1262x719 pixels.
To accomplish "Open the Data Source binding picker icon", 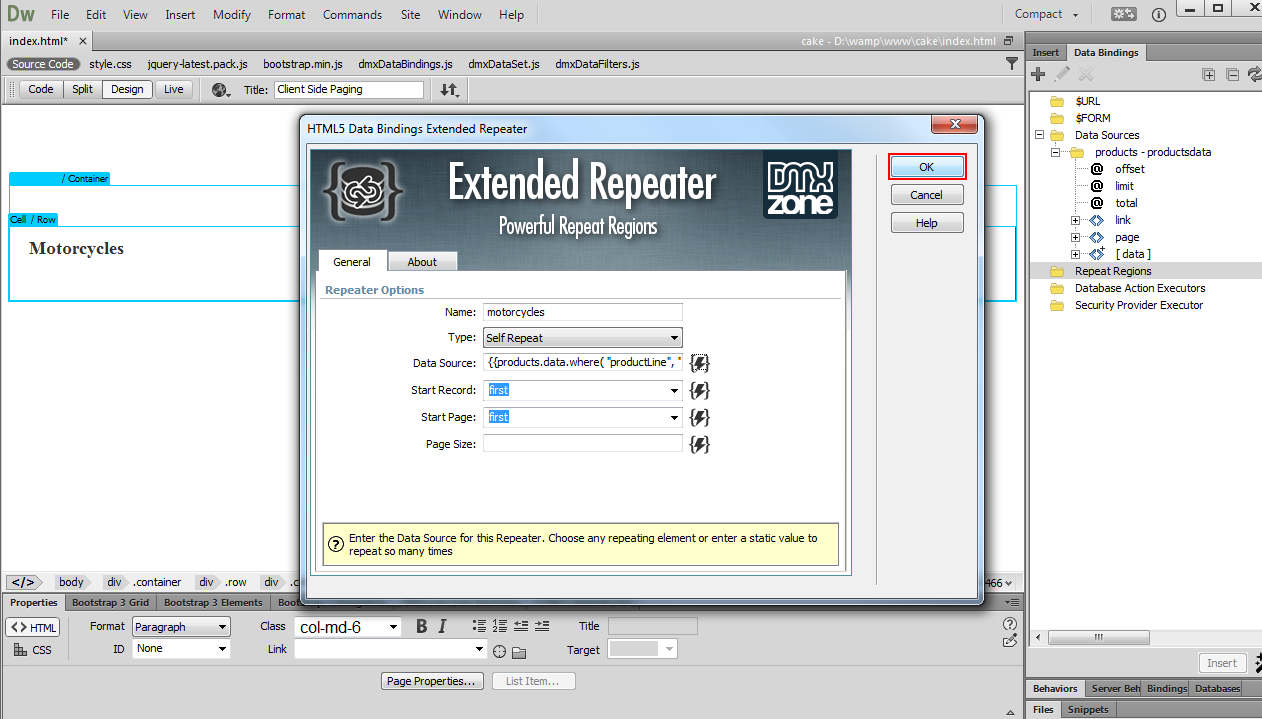I will (700, 363).
